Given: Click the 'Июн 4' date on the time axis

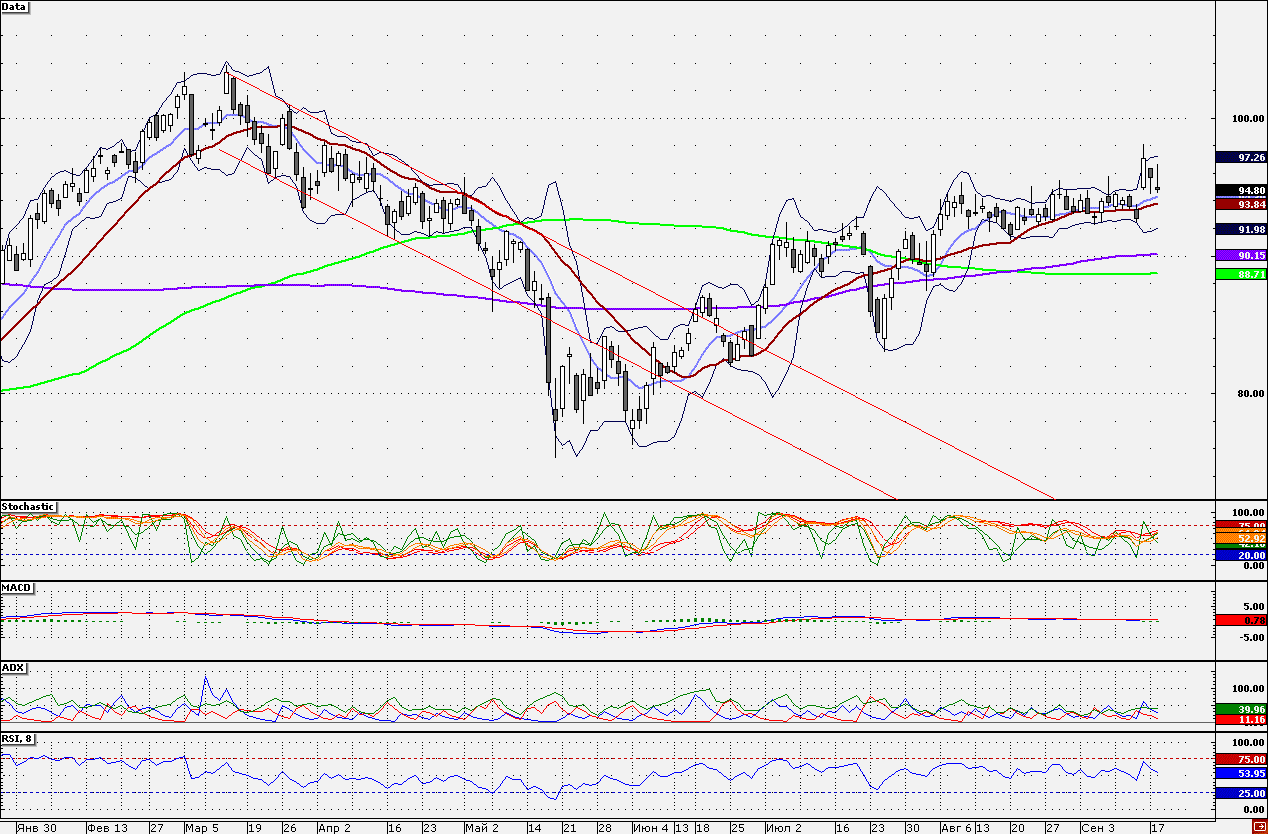Looking at the screenshot, I should tap(651, 828).
